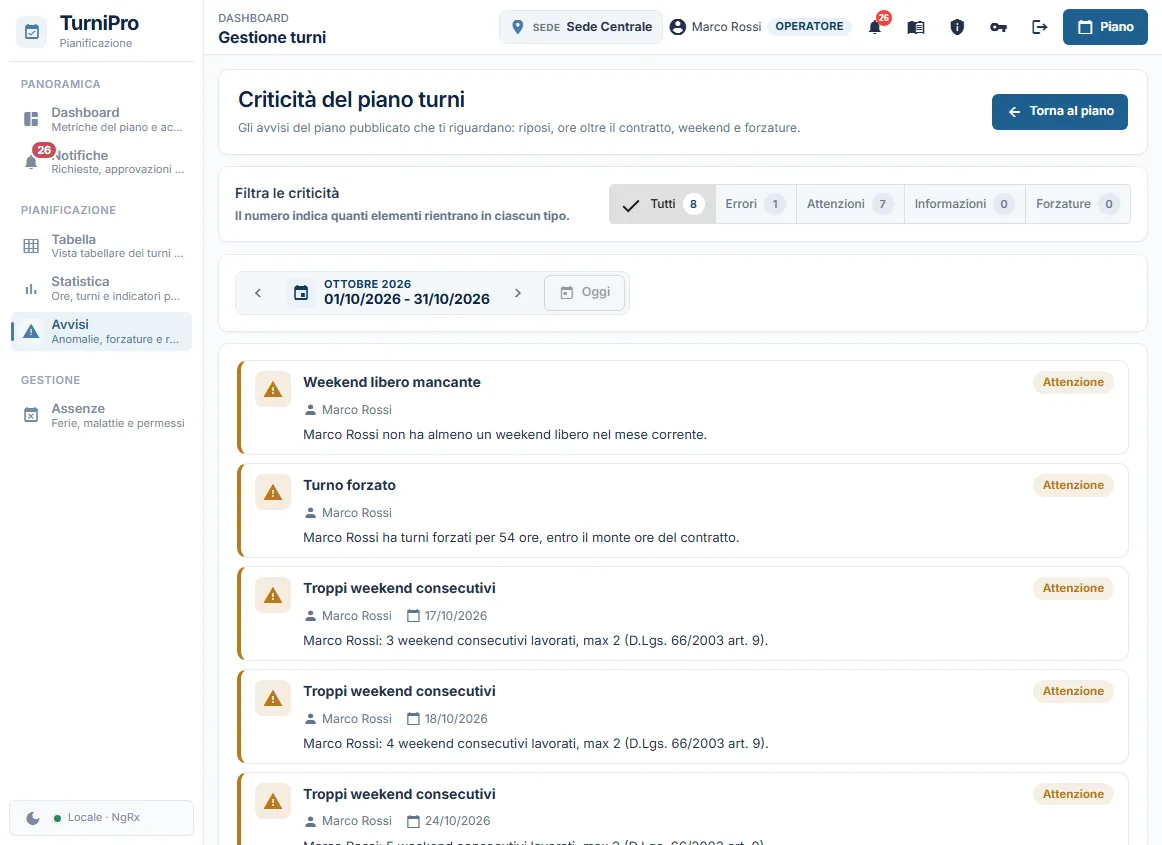1162x845 pixels.
Task: Open Notifiche in the sidebar
Action: pos(102,162)
